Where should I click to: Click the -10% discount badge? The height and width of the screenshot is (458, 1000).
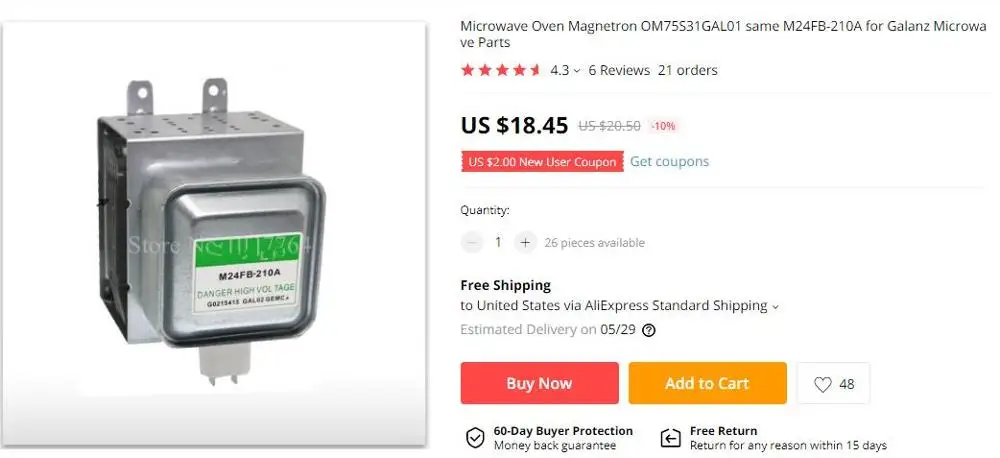click(x=663, y=126)
